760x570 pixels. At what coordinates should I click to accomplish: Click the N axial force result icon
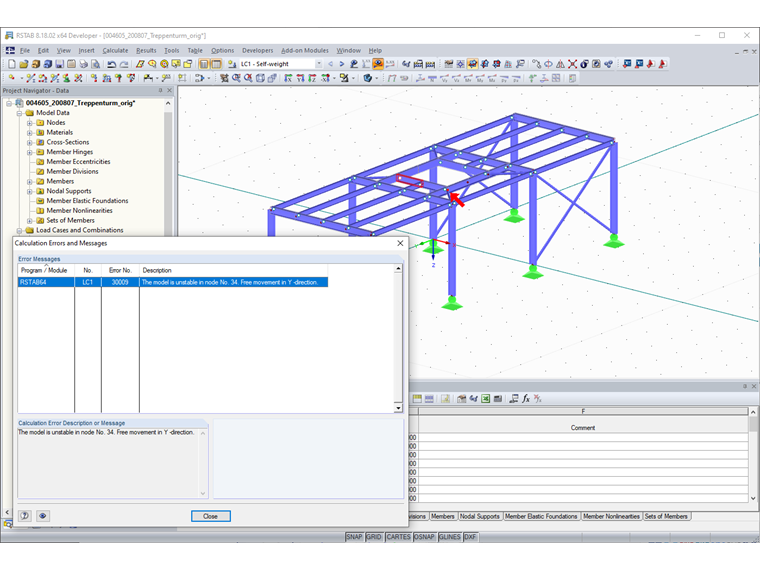click(432, 78)
